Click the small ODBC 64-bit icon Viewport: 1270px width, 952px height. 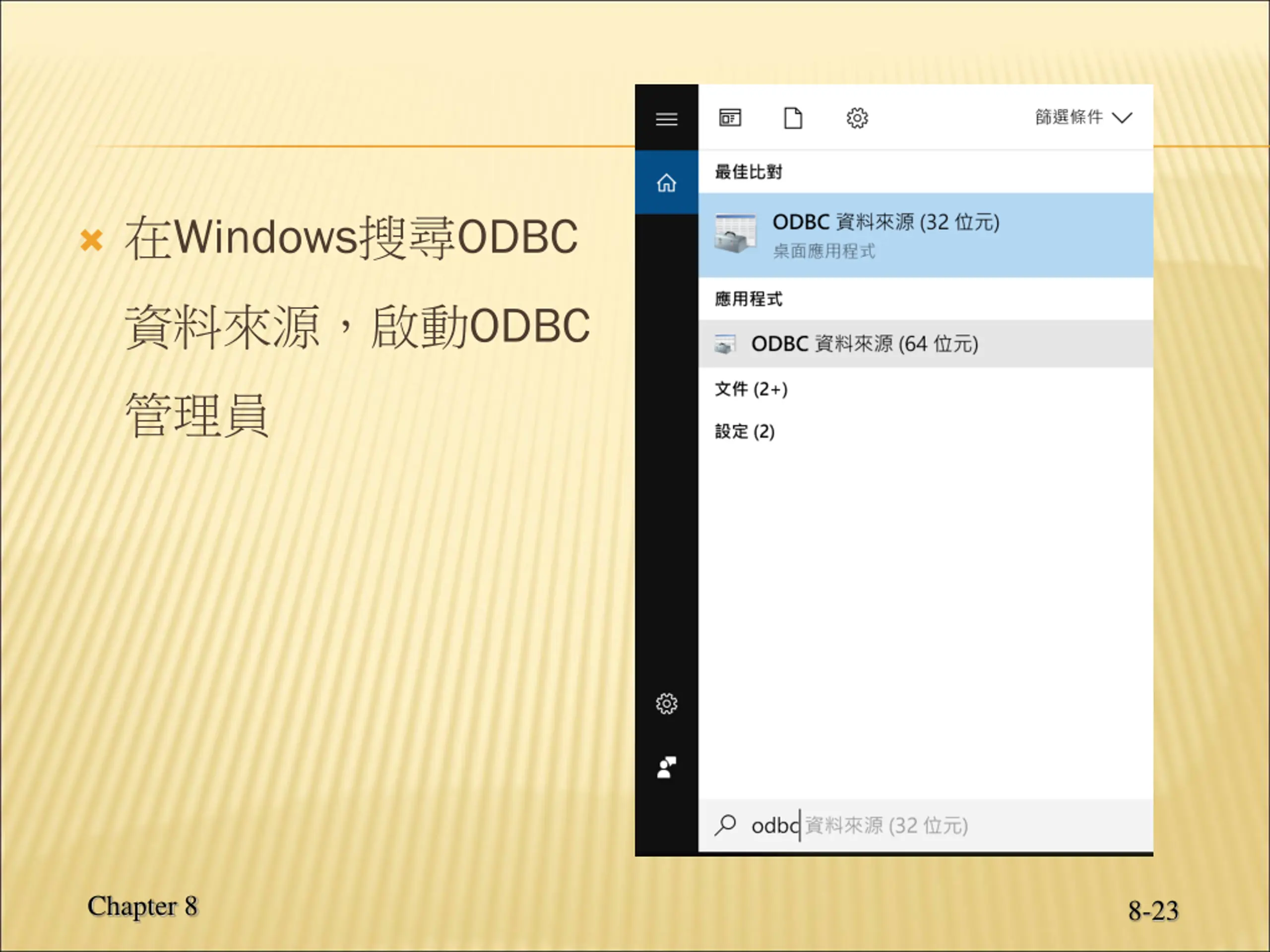click(x=725, y=344)
